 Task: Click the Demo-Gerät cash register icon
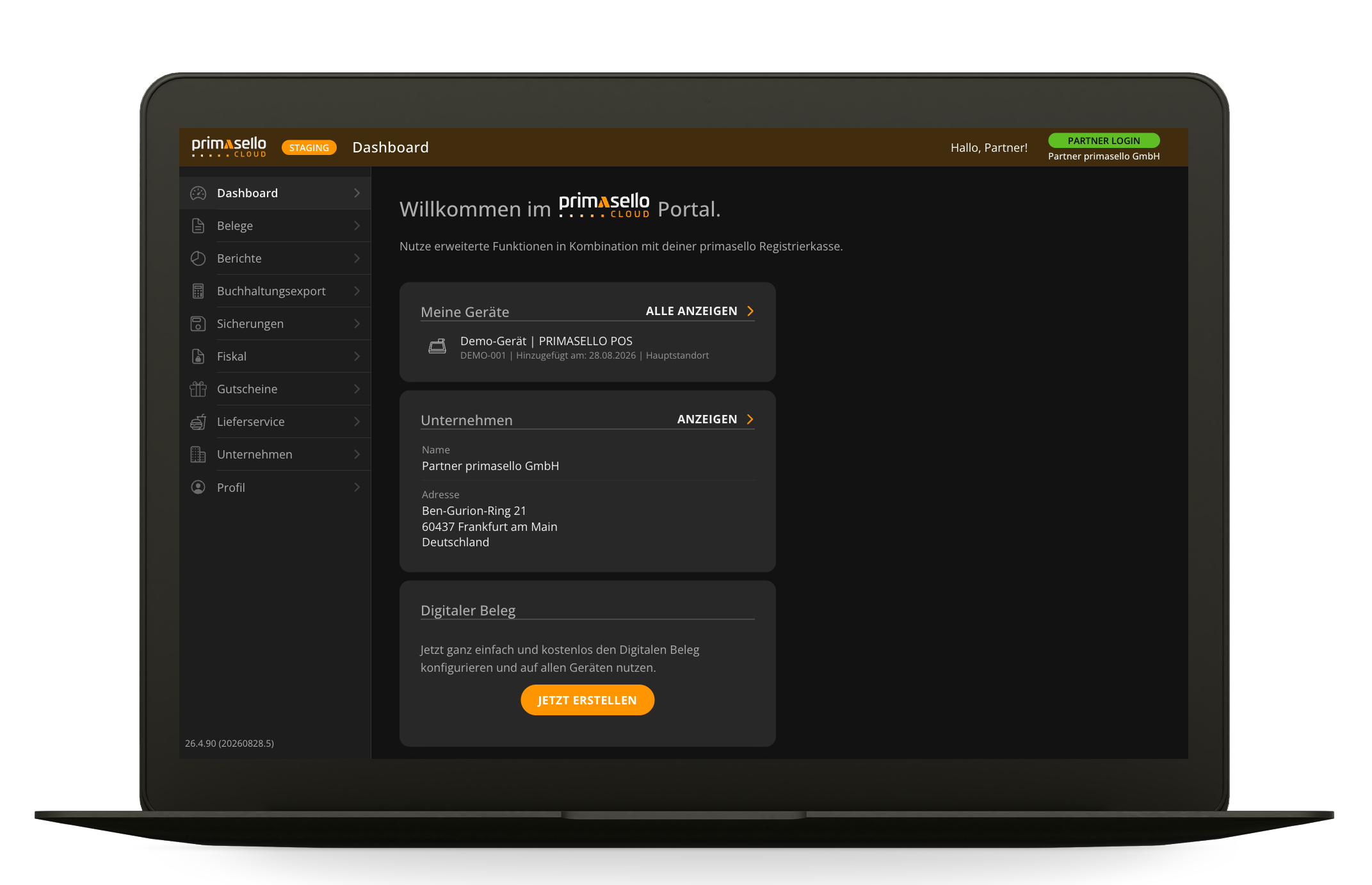pyautogui.click(x=437, y=347)
